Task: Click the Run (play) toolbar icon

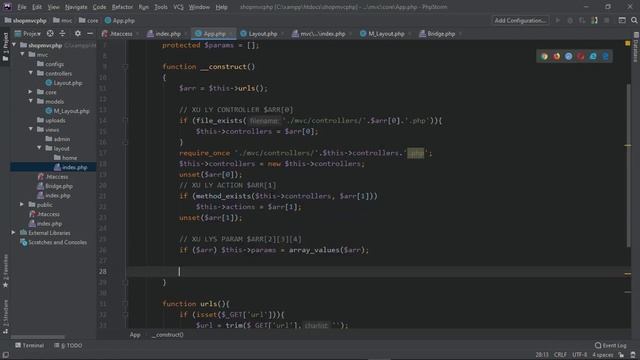Action: click(558, 20)
